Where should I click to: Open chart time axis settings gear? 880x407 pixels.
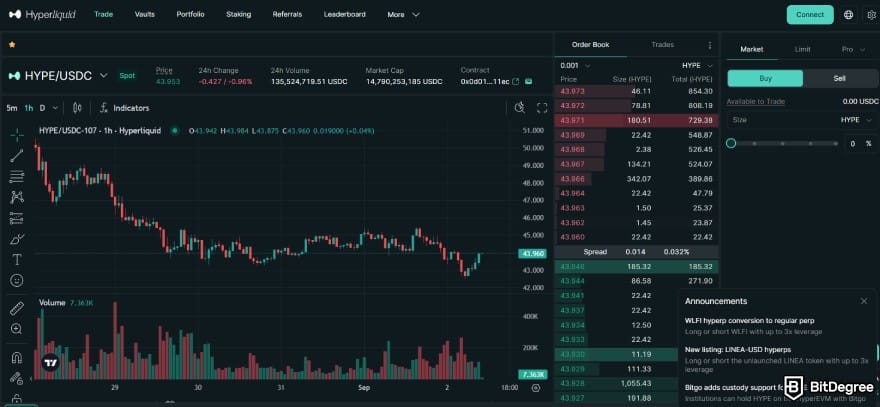tap(535, 388)
